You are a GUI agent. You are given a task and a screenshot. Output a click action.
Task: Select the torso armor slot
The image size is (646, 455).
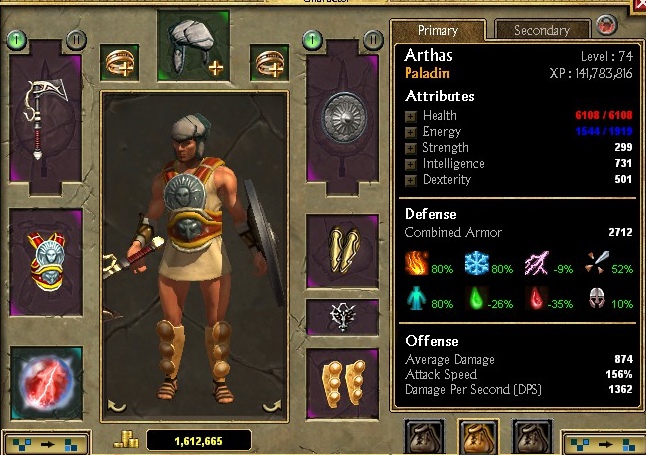46,262
